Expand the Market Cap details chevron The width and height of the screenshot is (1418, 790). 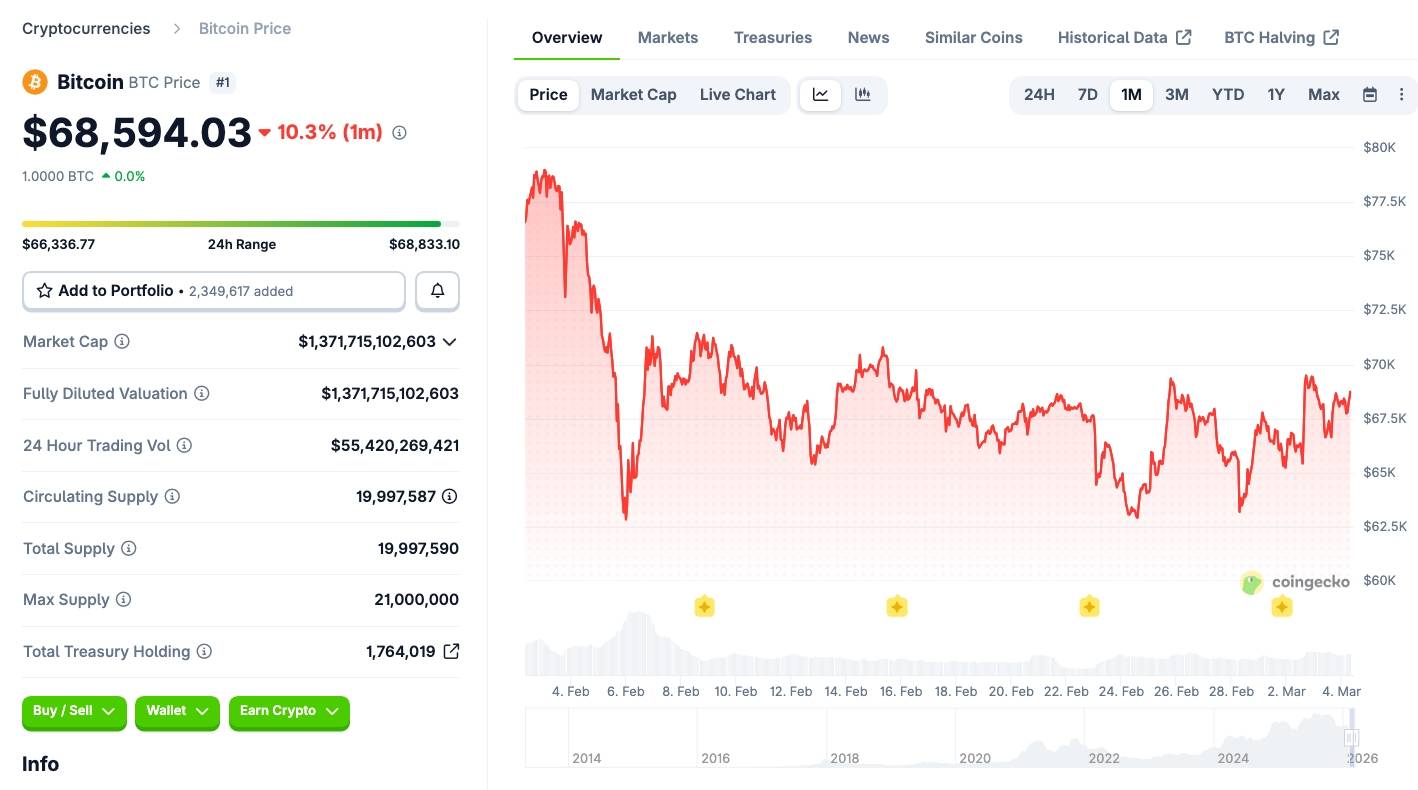[x=449, y=341]
